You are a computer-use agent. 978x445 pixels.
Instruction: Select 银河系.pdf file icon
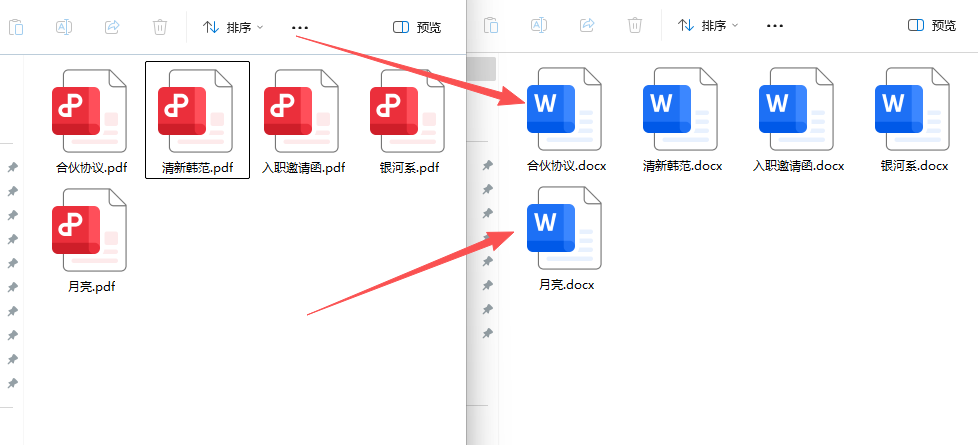click(407, 111)
